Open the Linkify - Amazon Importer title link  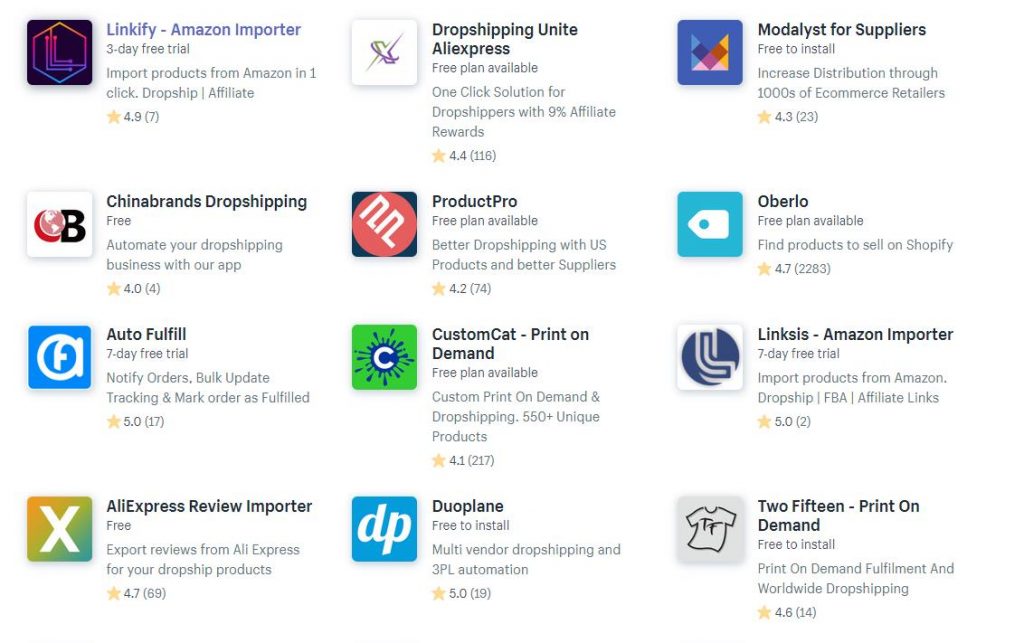tap(203, 30)
